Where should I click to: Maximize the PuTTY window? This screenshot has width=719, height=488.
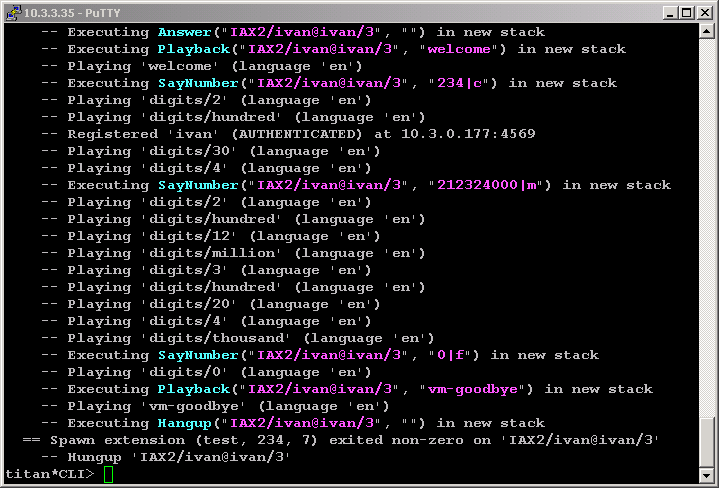686,12
